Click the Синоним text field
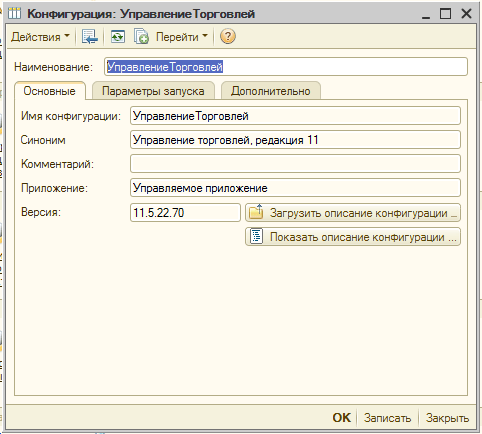The height and width of the screenshot is (434, 482). [x=295, y=140]
